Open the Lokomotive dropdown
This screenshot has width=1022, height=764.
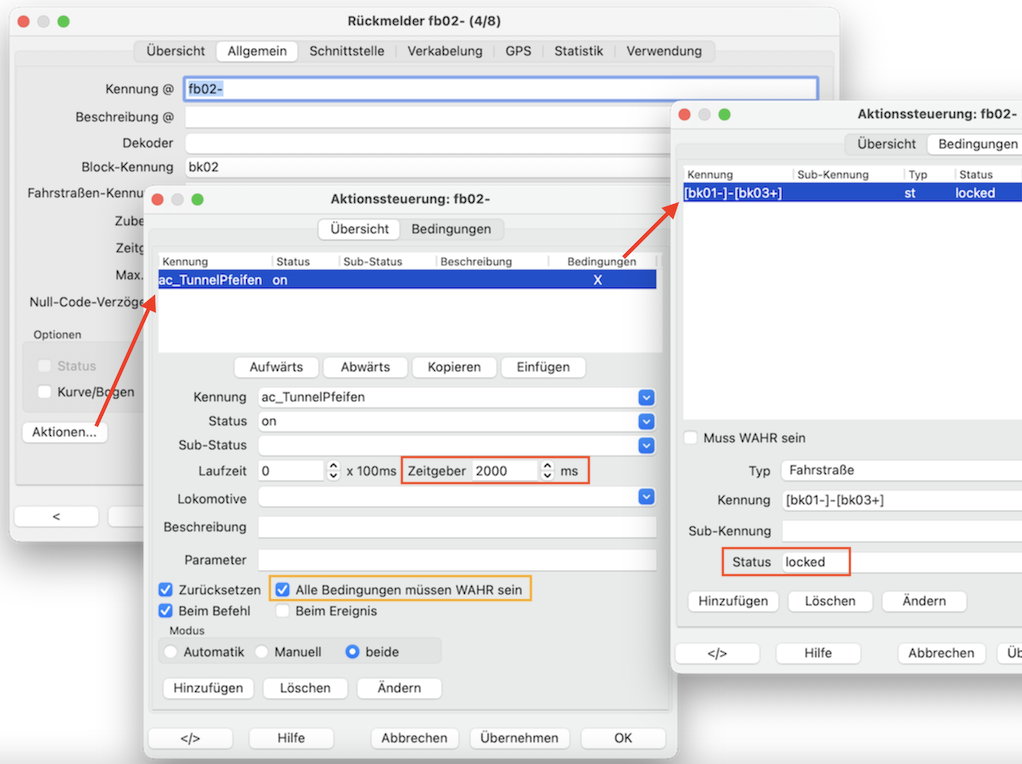(646, 496)
